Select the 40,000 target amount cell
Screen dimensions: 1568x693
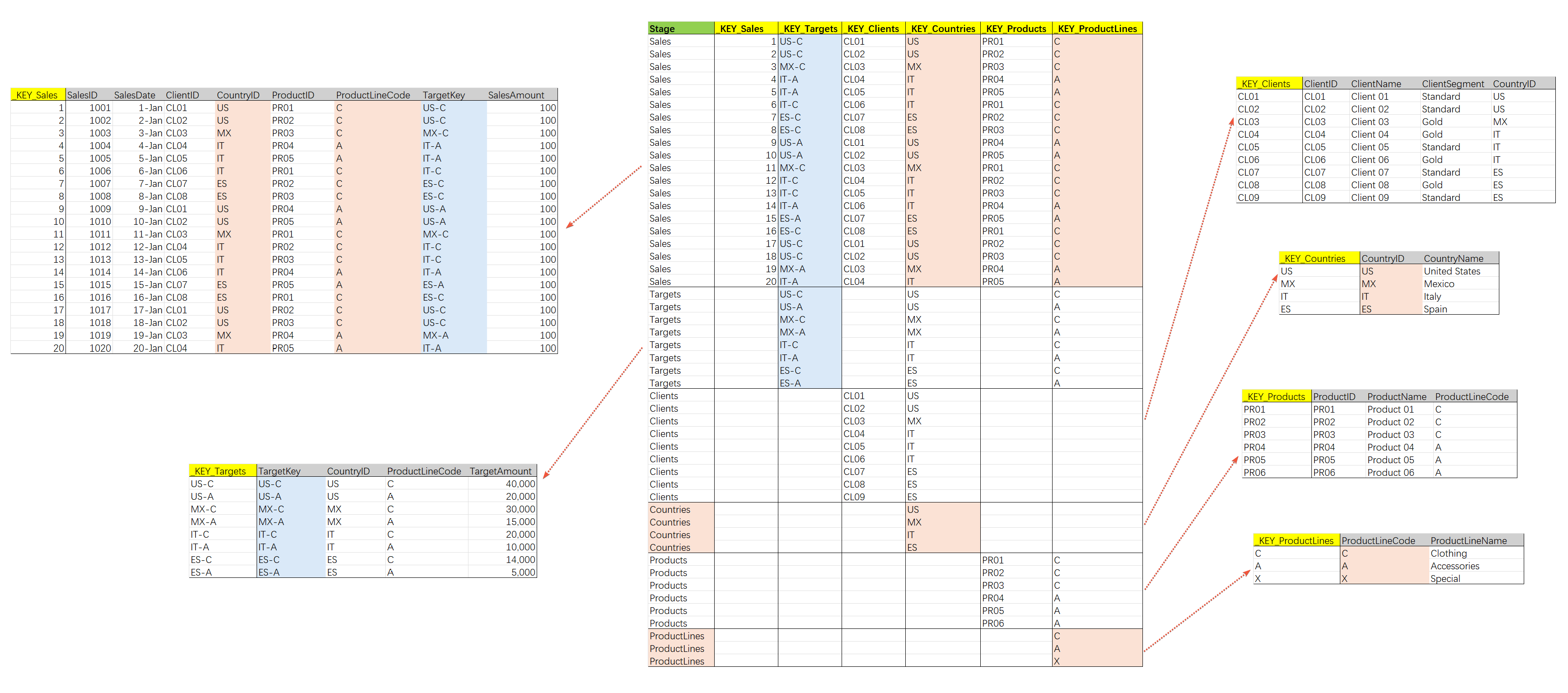point(520,484)
